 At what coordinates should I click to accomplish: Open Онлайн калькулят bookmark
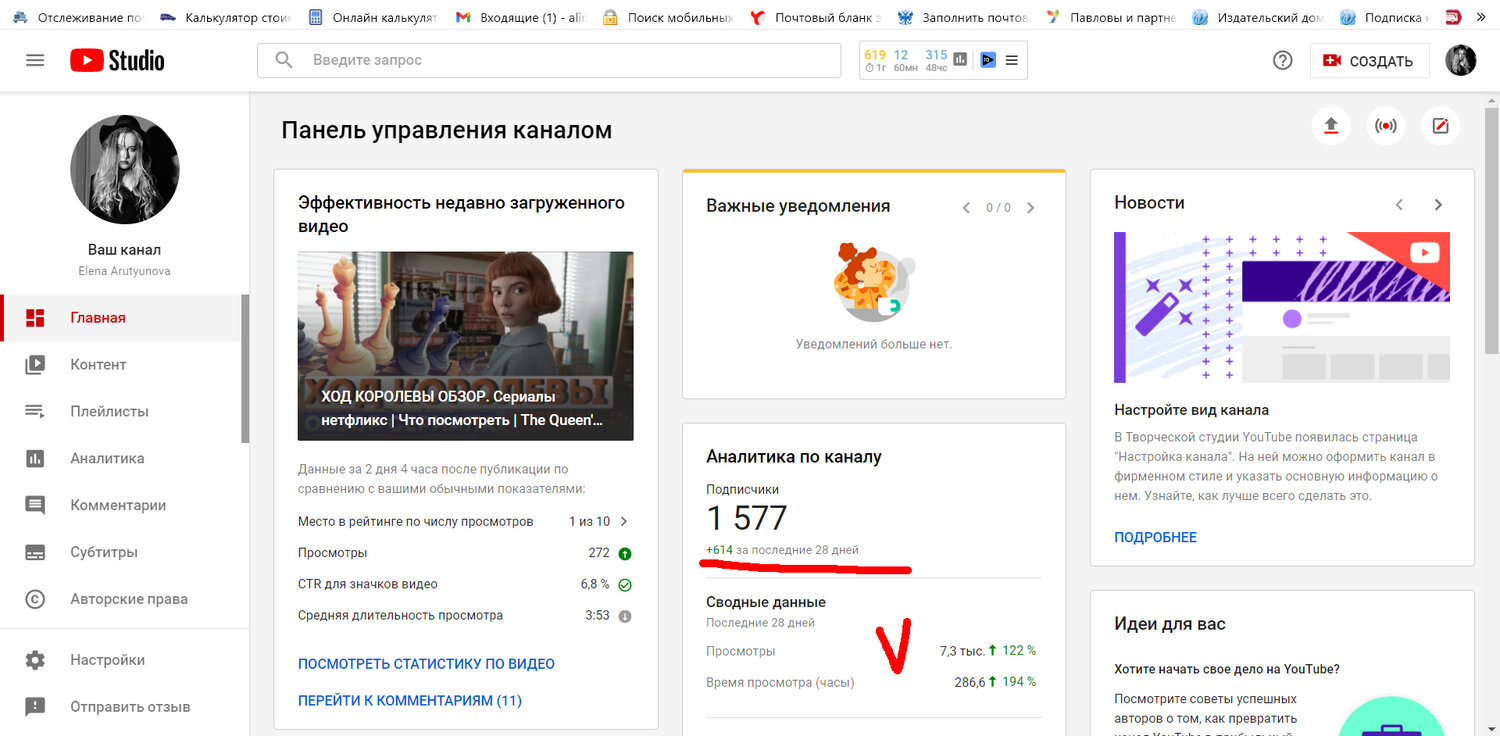(x=374, y=17)
